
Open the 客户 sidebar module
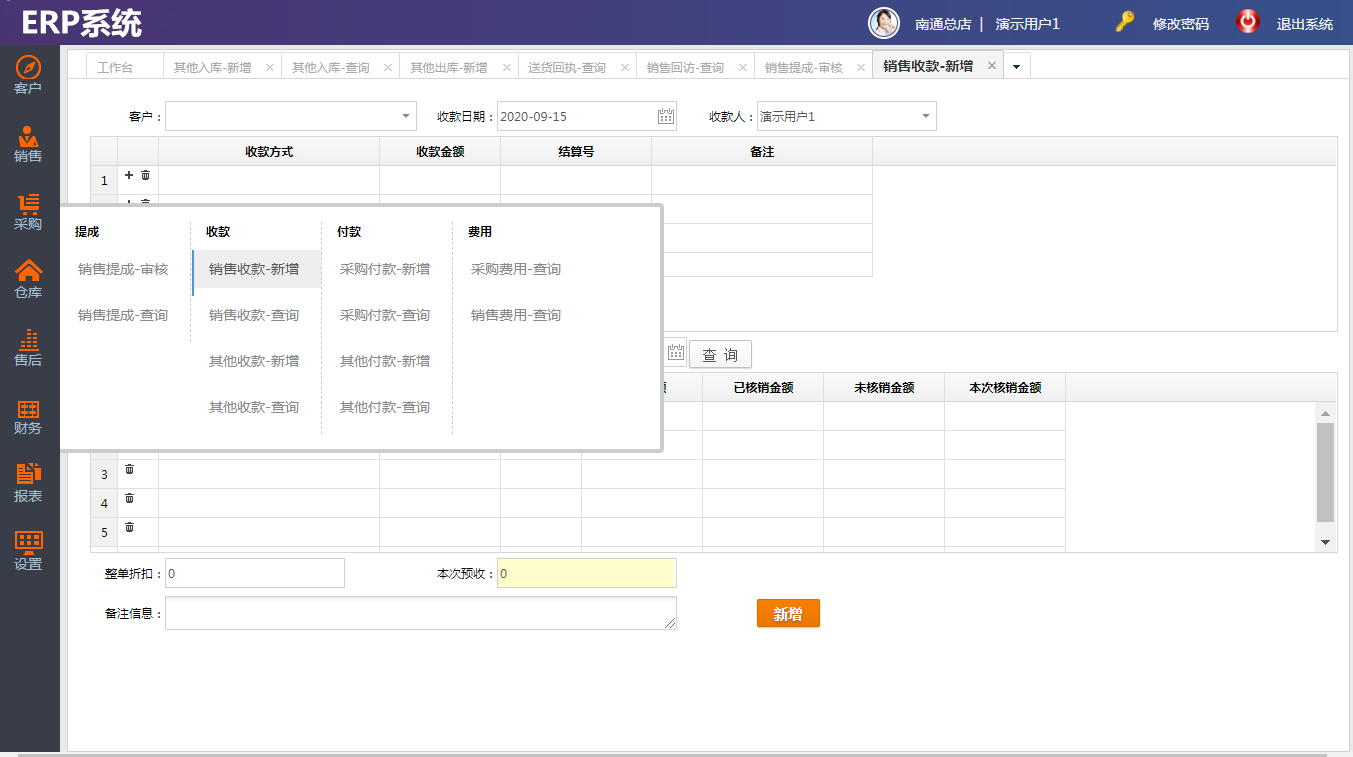coord(28,76)
